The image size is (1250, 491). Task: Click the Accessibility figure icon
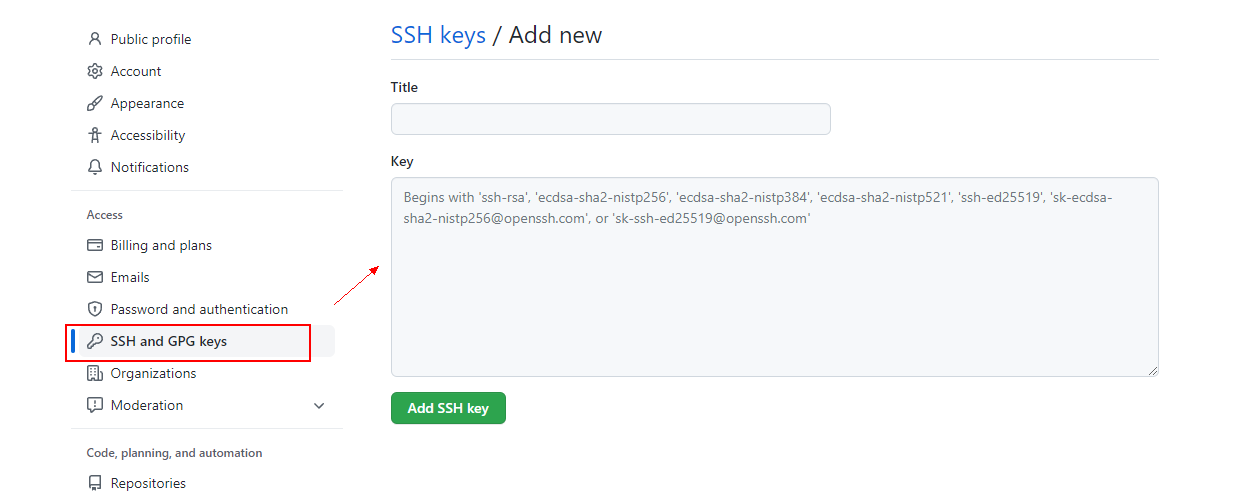(x=95, y=135)
